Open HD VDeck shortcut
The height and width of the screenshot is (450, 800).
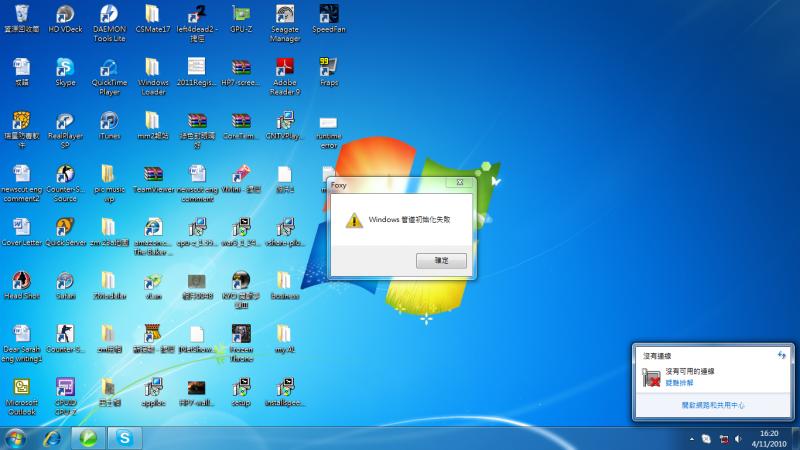coord(65,19)
